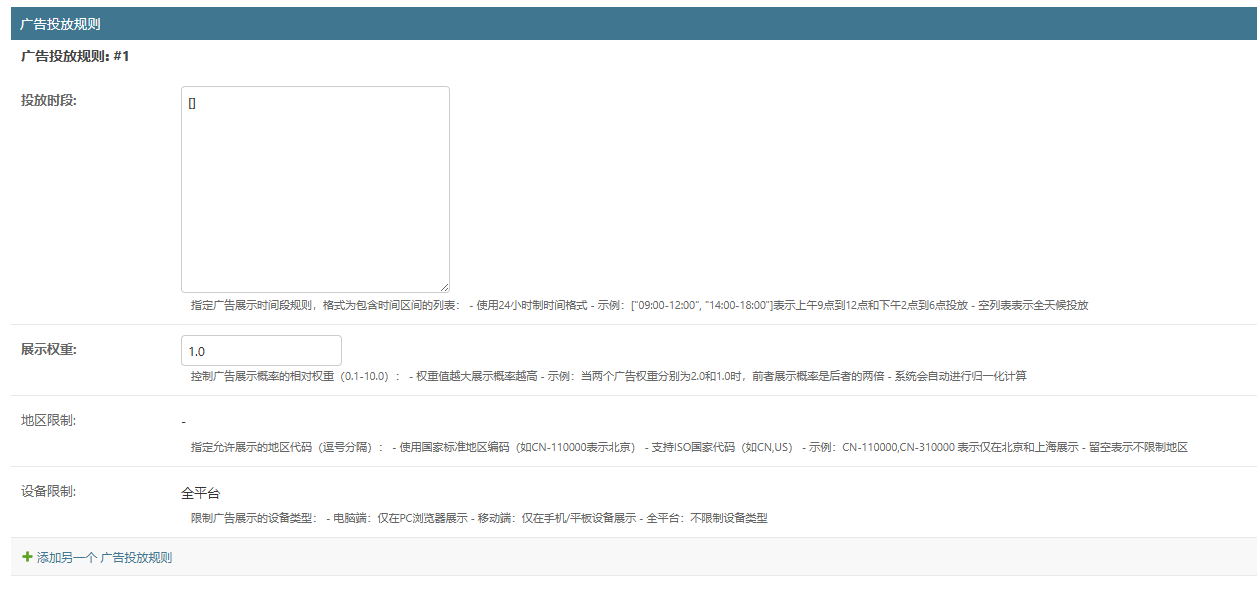Viewport: 1257px width, 594px height.
Task: Click the 添加另一个 广告投放规则 link
Action: [x=104, y=557]
